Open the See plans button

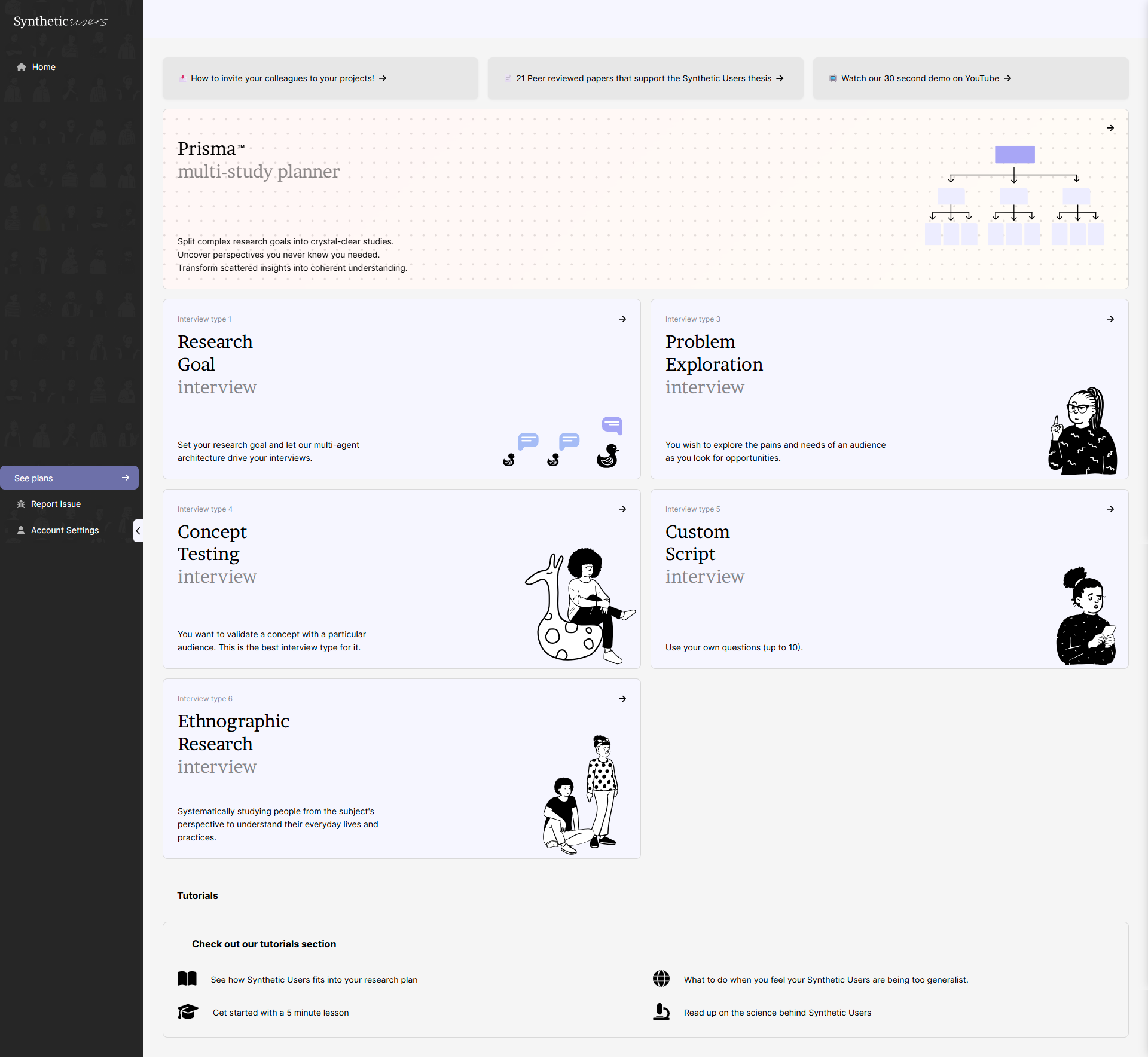(69, 478)
